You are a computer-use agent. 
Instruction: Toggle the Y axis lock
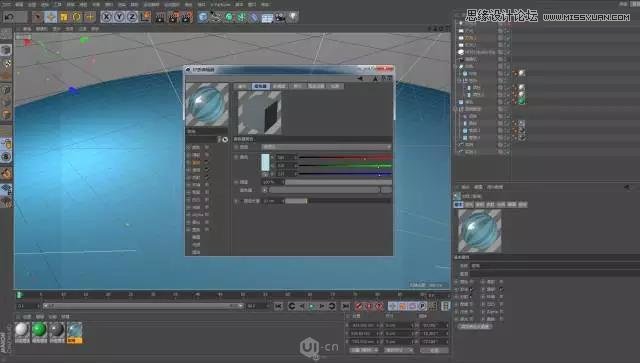[x=119, y=17]
